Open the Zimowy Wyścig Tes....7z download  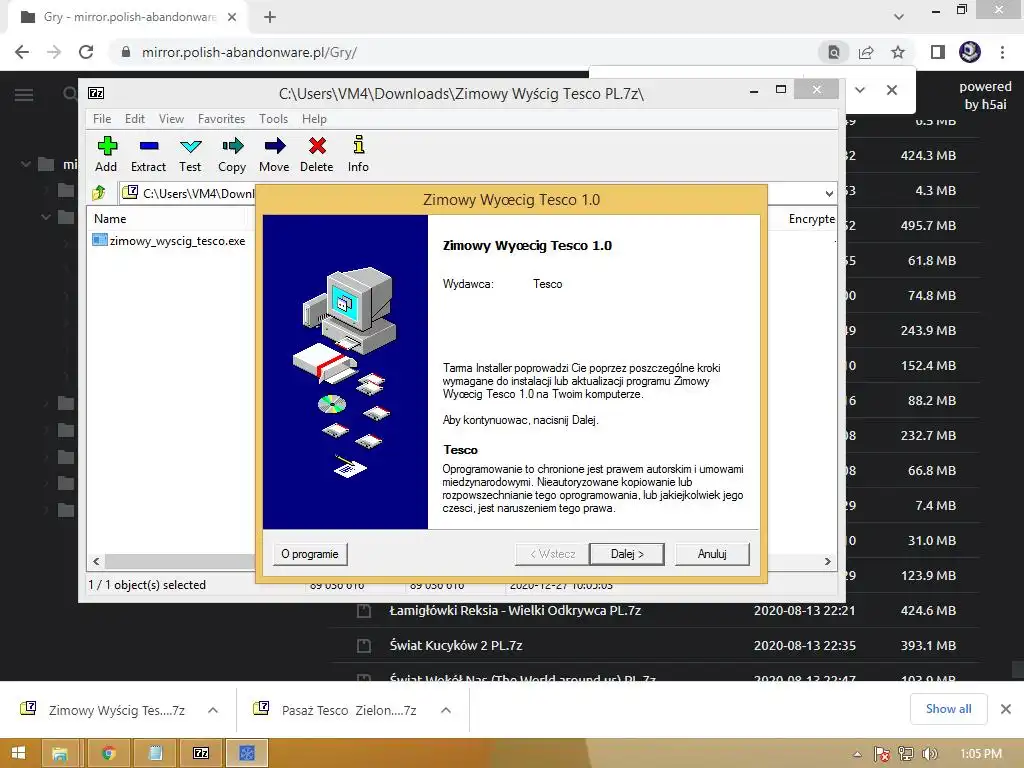tap(117, 710)
